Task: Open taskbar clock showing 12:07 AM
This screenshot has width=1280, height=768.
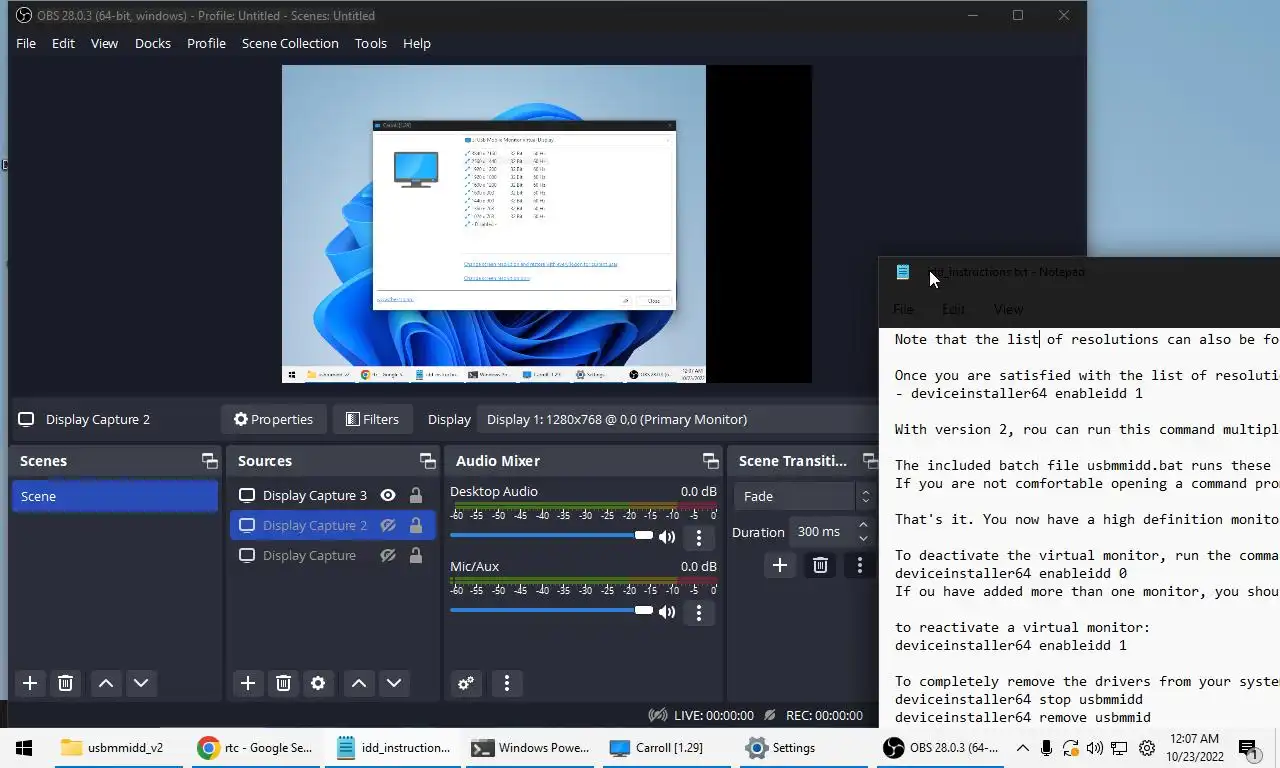Action: click(1193, 748)
